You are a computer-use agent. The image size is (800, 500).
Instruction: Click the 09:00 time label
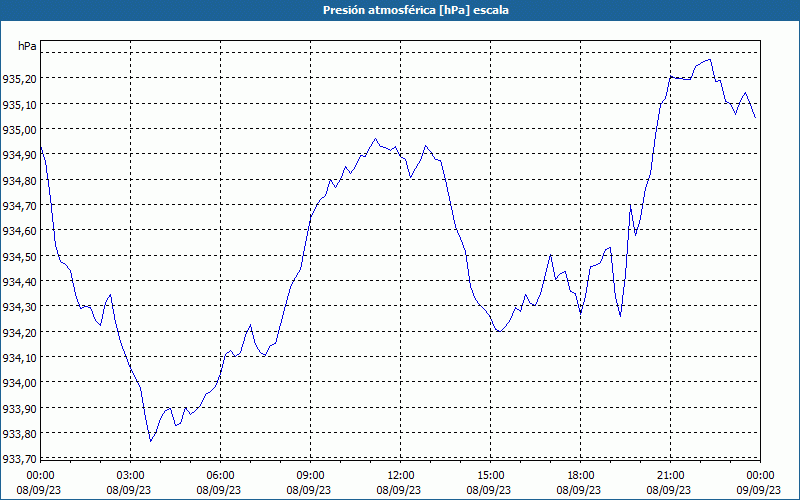(x=310, y=476)
